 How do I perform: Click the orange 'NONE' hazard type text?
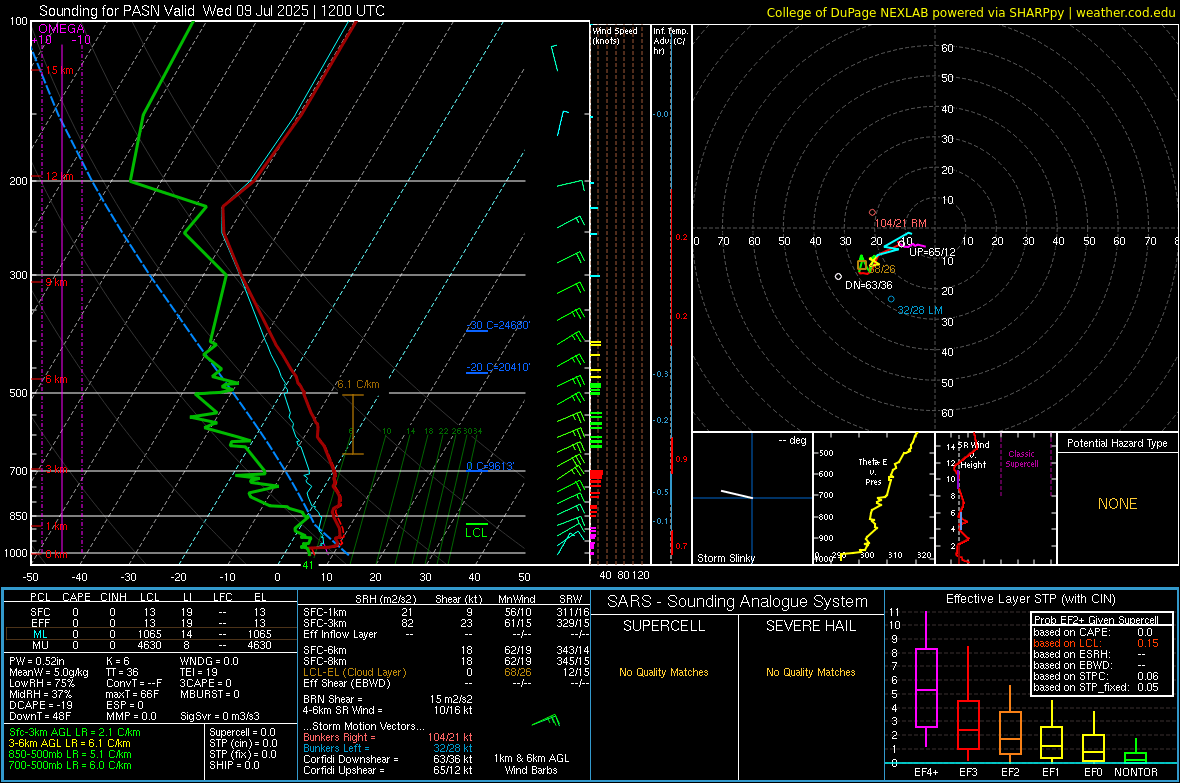[x=1117, y=504]
